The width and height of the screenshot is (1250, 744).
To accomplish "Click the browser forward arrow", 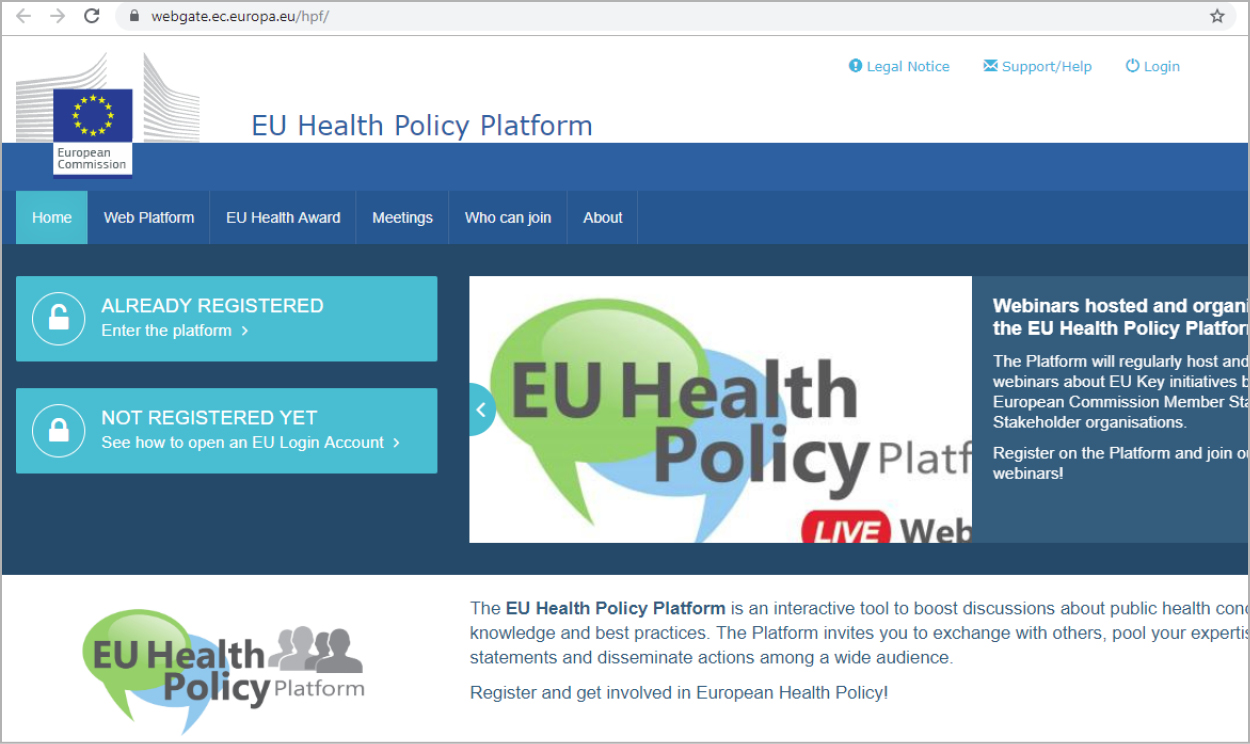I will click(x=57, y=16).
